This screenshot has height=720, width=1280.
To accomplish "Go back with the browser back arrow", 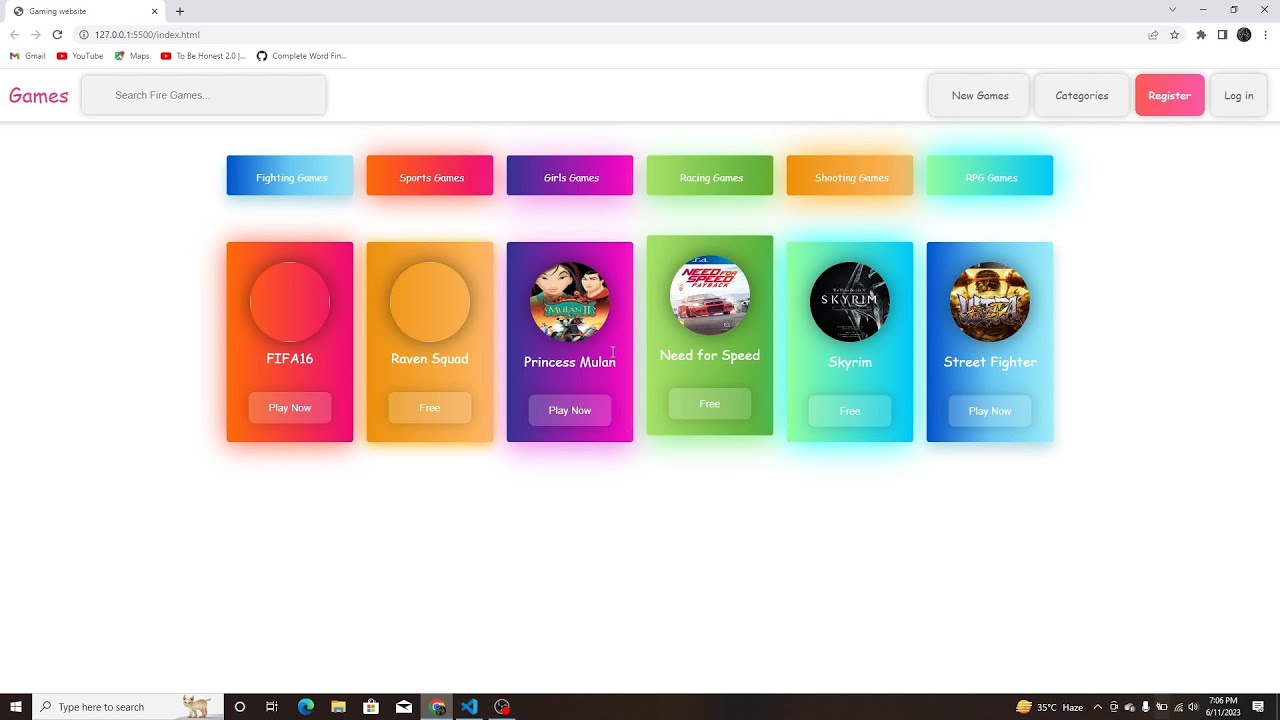I will pos(14,34).
